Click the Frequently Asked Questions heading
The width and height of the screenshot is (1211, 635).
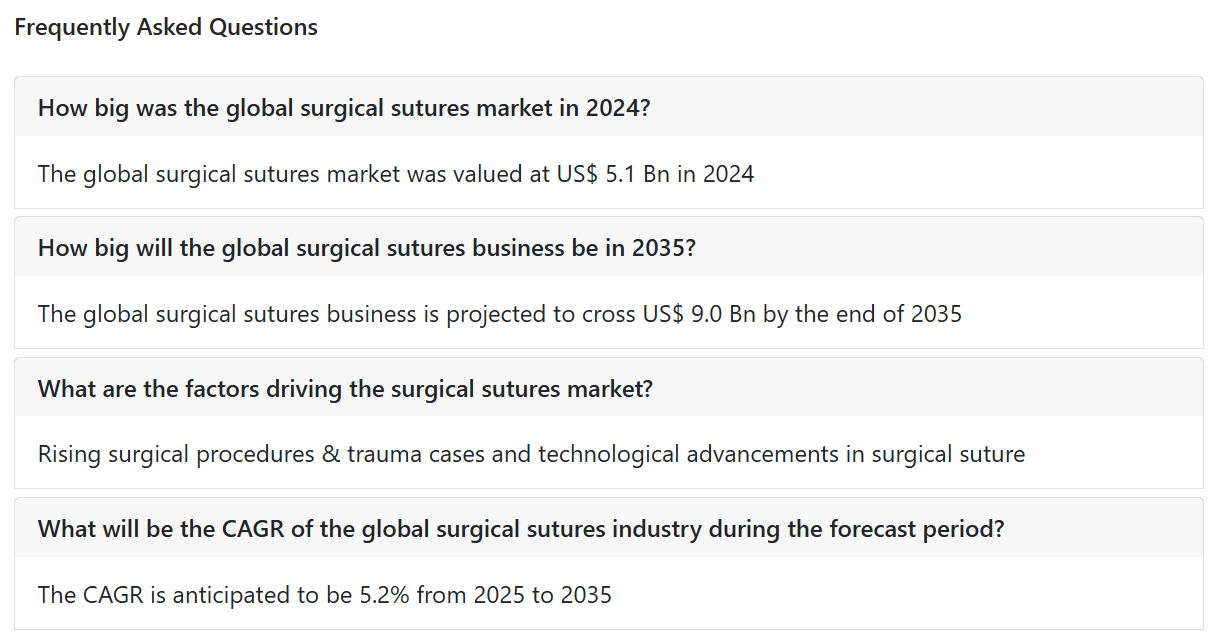166,28
